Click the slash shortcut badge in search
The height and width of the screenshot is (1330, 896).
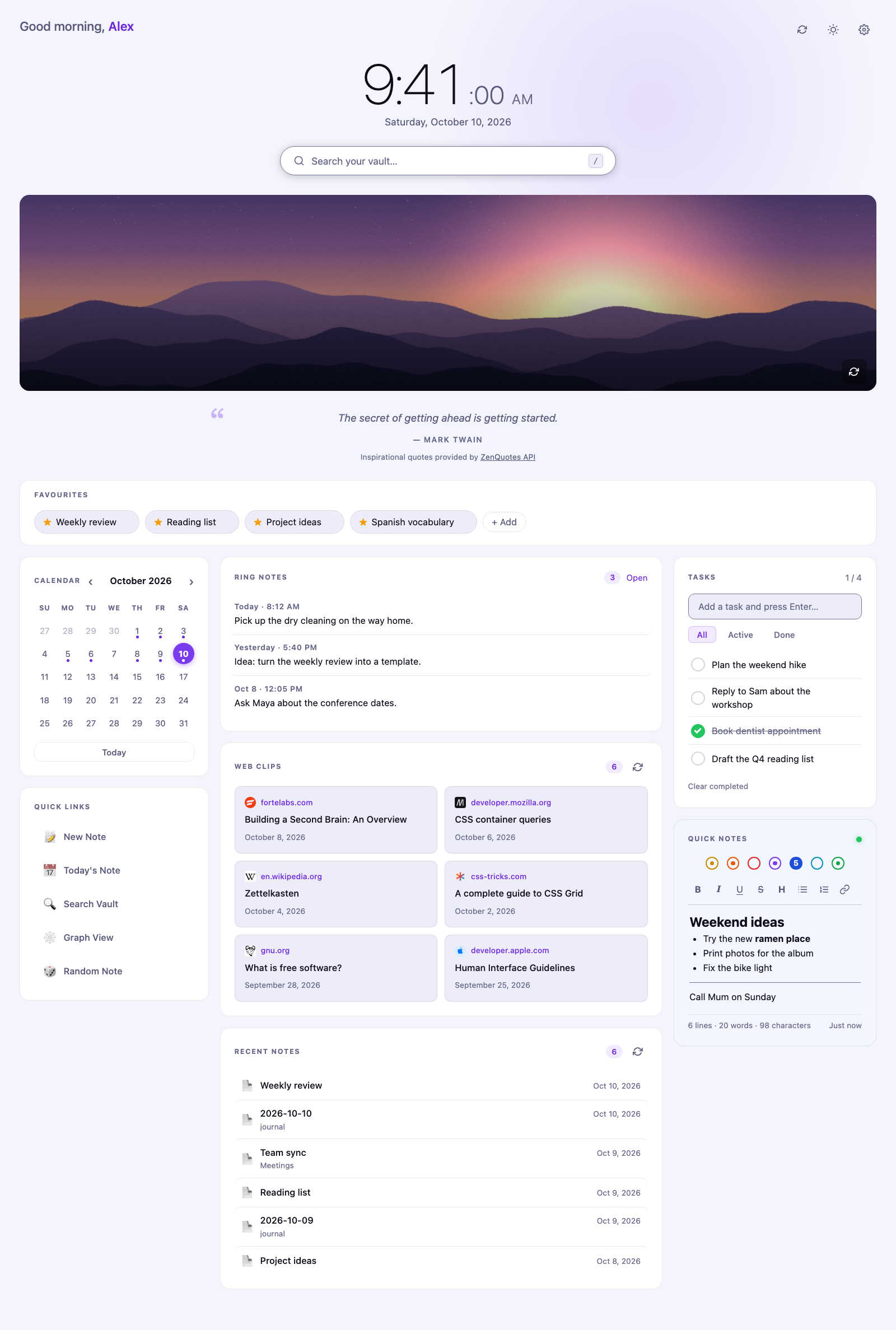pos(595,161)
